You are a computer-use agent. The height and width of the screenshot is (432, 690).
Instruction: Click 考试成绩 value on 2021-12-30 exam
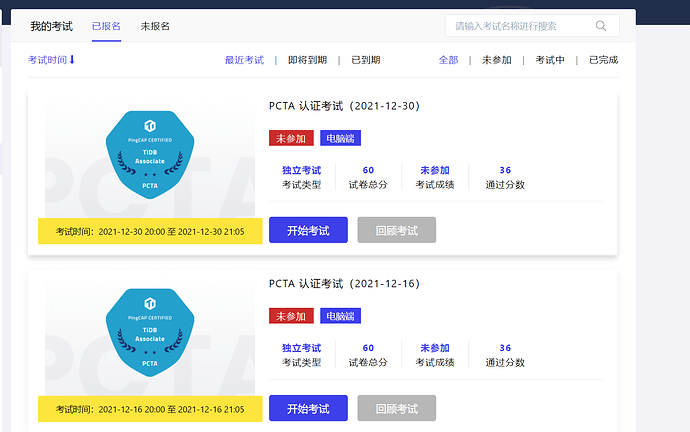click(x=435, y=170)
